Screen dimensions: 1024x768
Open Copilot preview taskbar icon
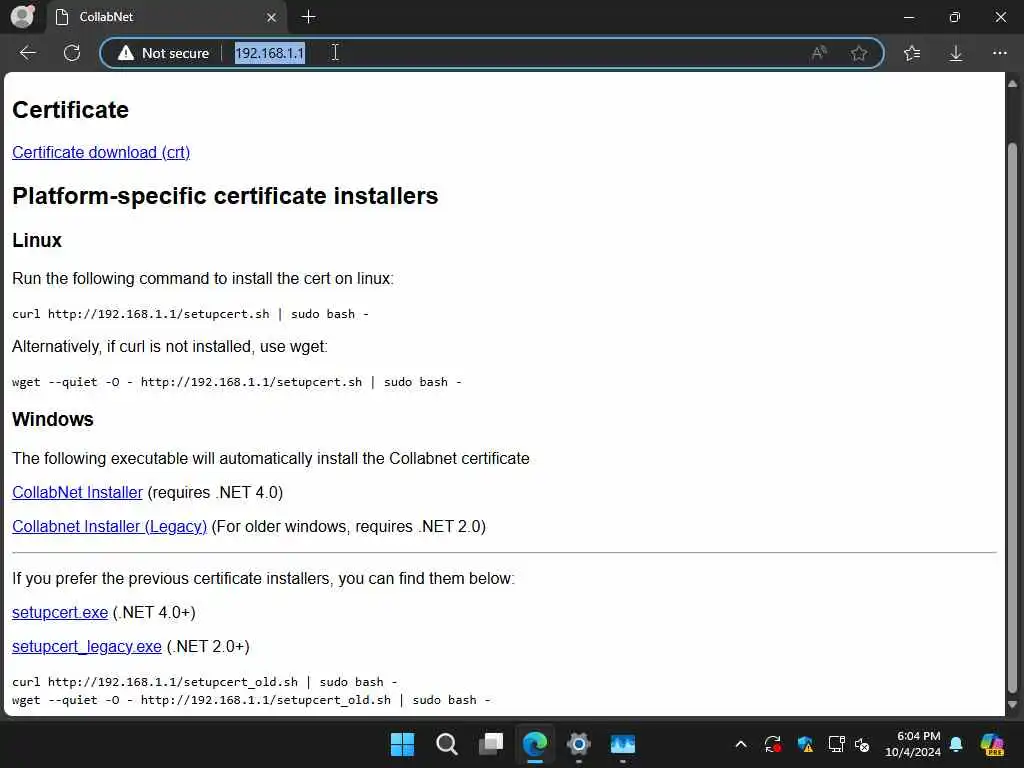click(992, 744)
